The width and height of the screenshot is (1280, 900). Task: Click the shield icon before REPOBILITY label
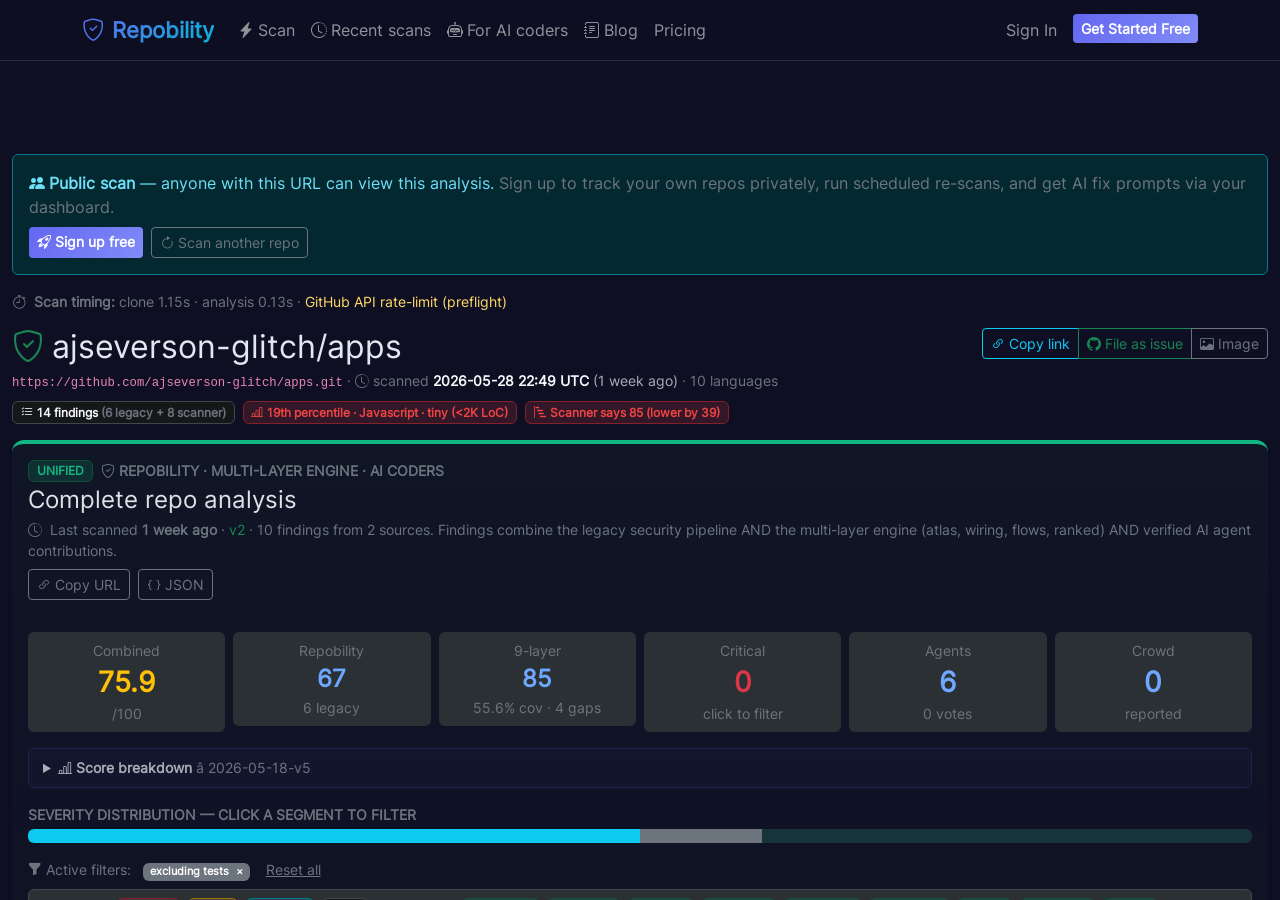[108, 471]
